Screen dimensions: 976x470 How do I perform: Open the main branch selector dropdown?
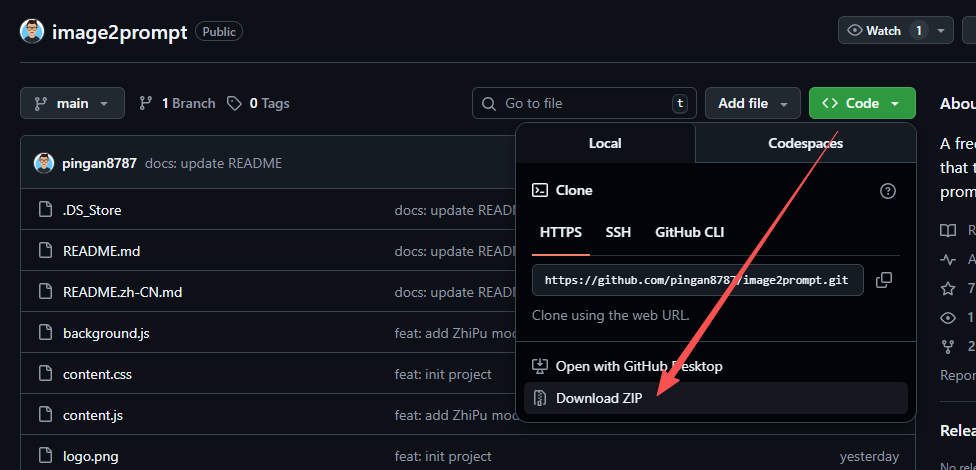point(72,103)
